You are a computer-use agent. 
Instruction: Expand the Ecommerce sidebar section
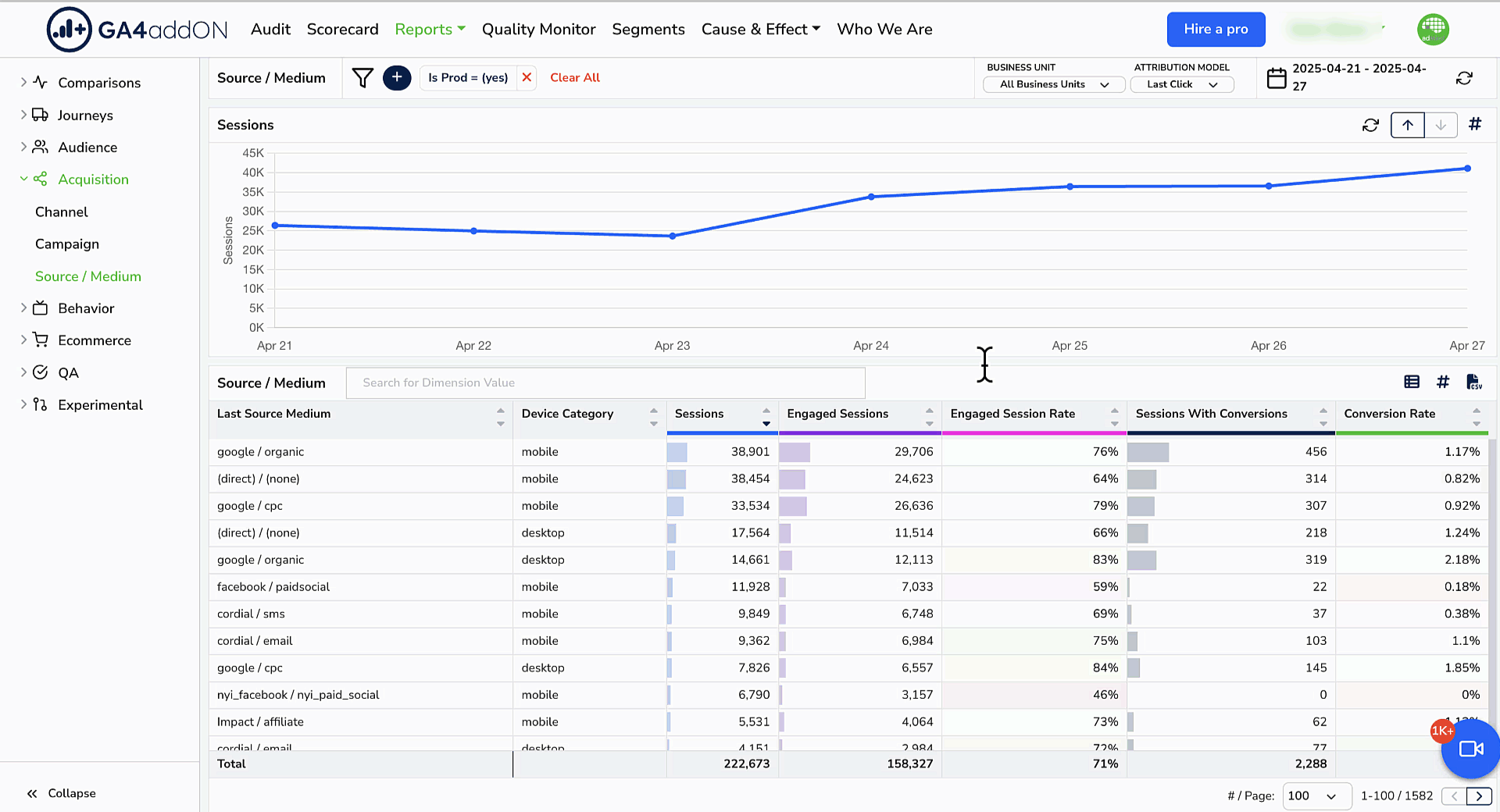(95, 340)
